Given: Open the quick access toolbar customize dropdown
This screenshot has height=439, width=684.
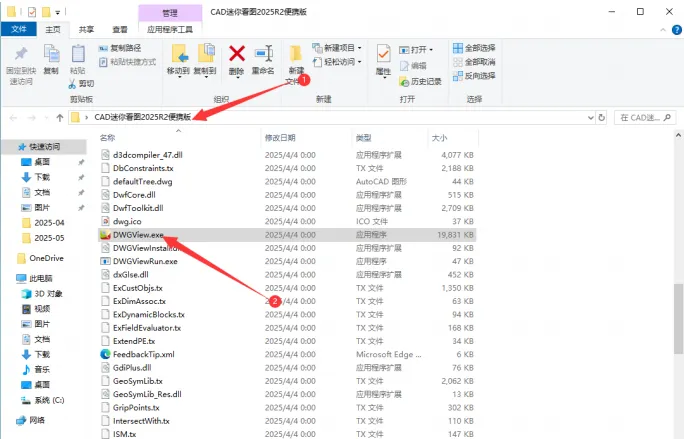Looking at the screenshot, I should [58, 12].
